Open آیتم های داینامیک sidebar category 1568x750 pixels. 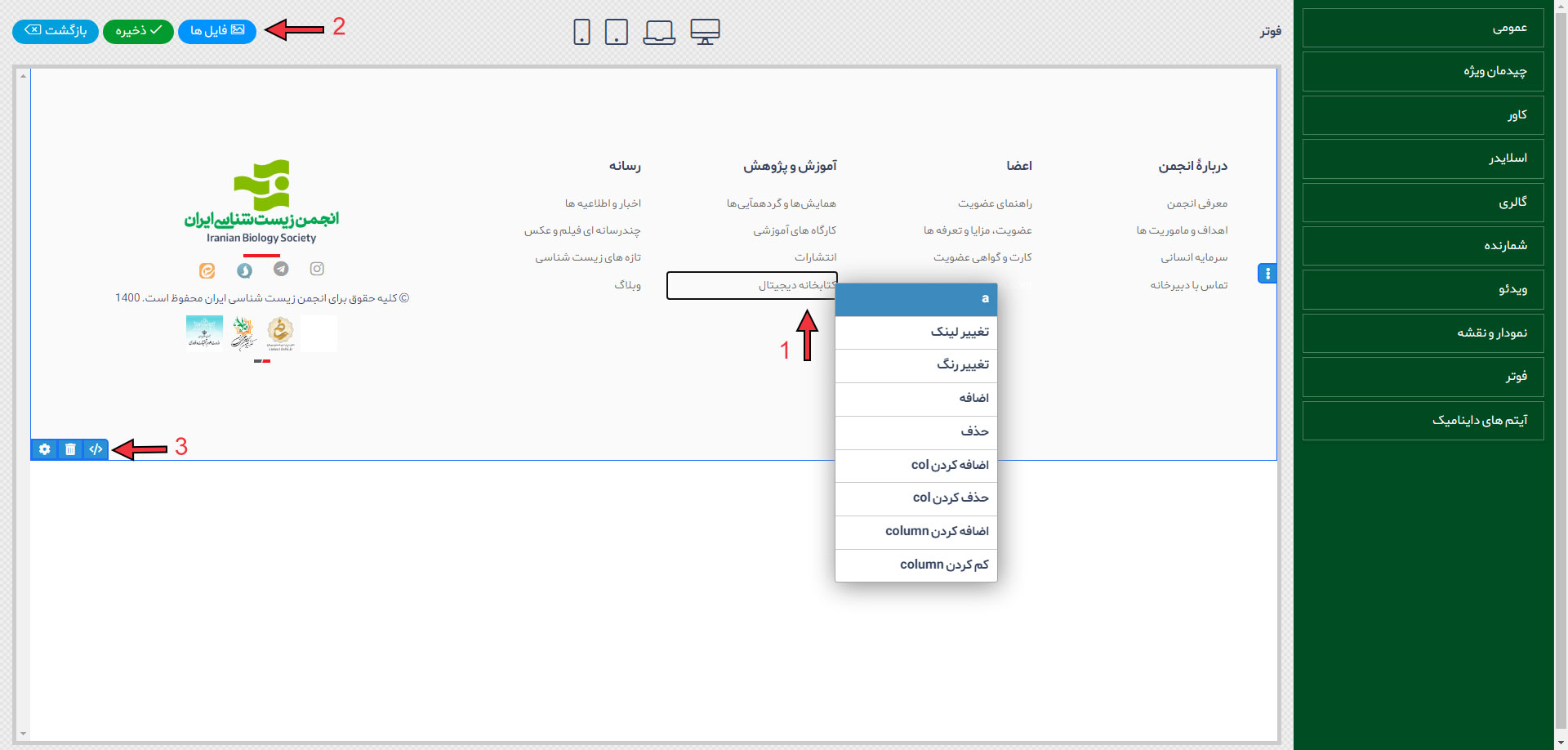pos(1423,421)
